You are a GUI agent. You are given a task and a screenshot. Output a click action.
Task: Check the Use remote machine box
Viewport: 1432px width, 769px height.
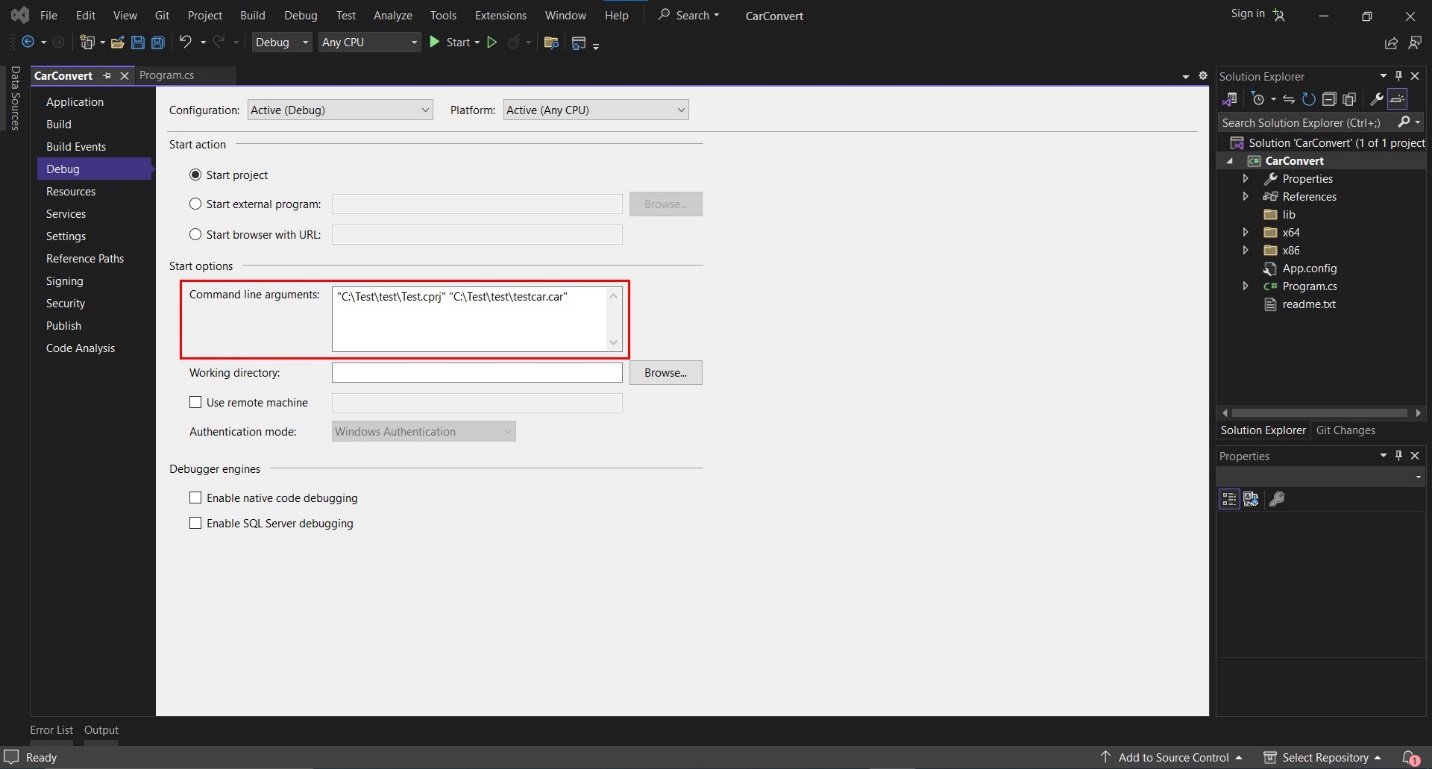[196, 403]
